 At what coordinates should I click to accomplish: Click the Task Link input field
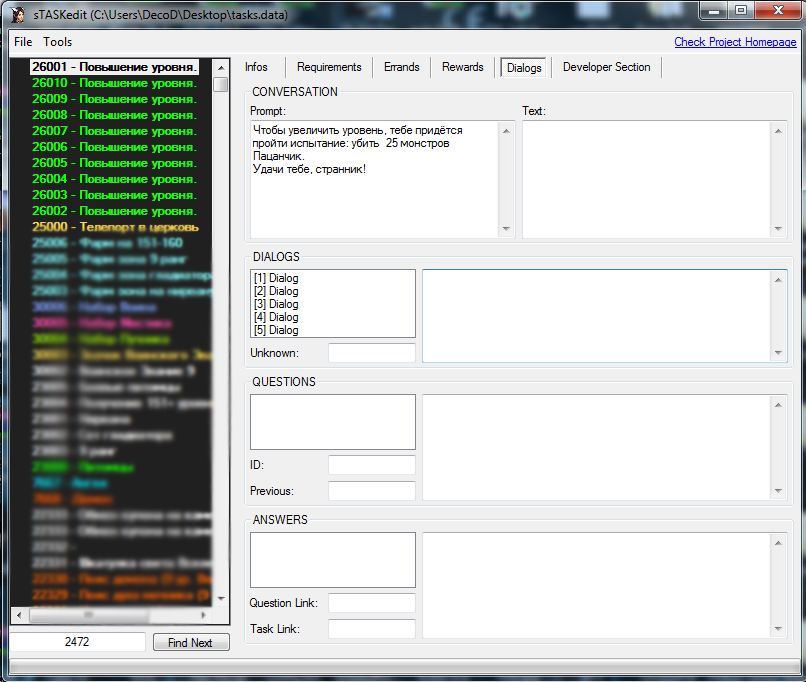(371, 629)
